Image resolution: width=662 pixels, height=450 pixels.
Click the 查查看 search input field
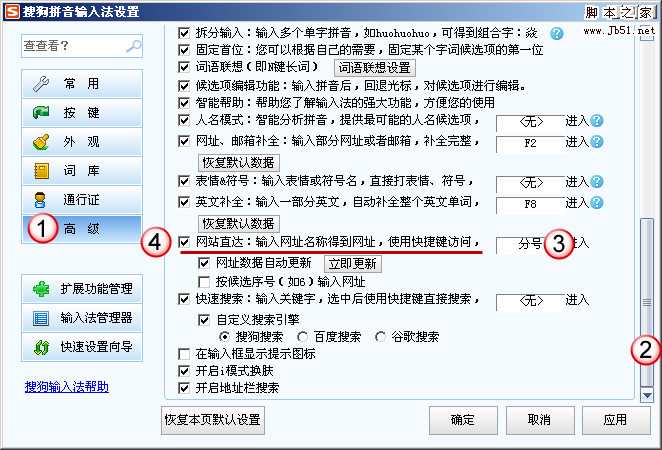82,46
